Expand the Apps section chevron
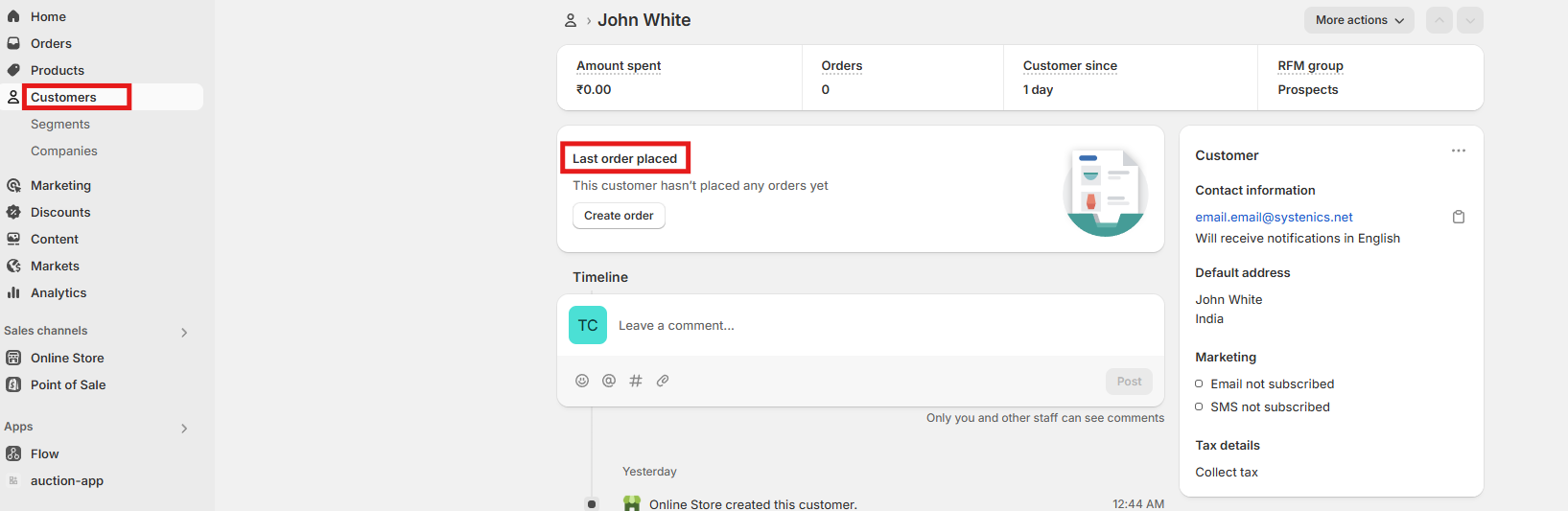1568x511 pixels. [184, 428]
